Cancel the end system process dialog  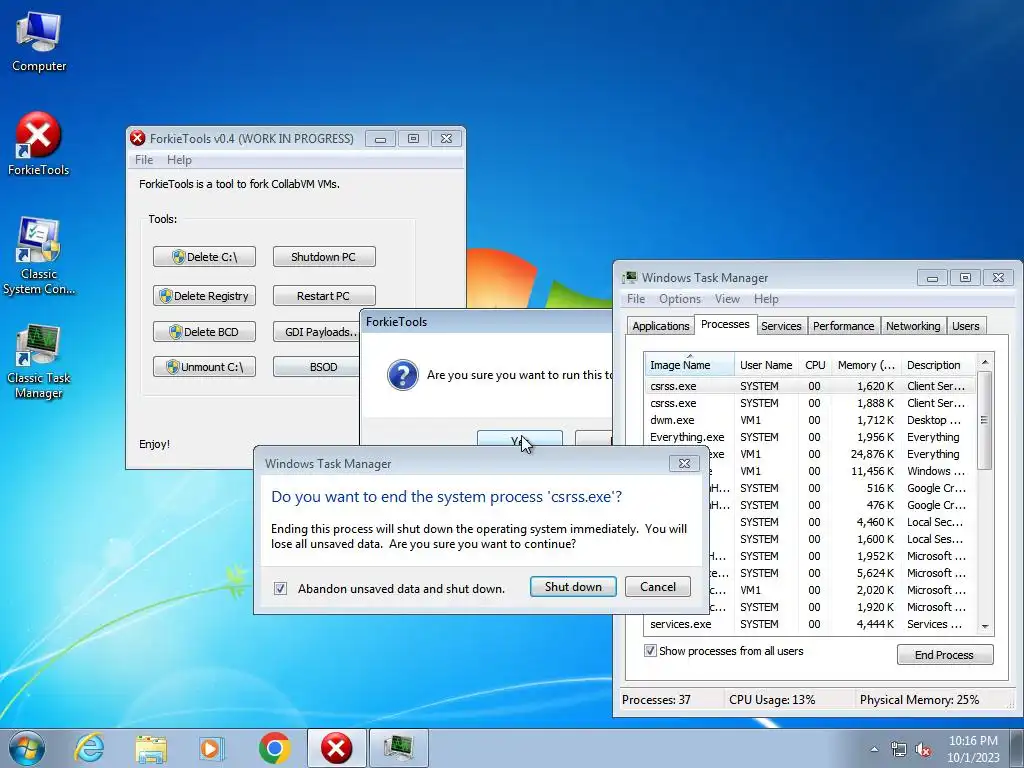658,586
